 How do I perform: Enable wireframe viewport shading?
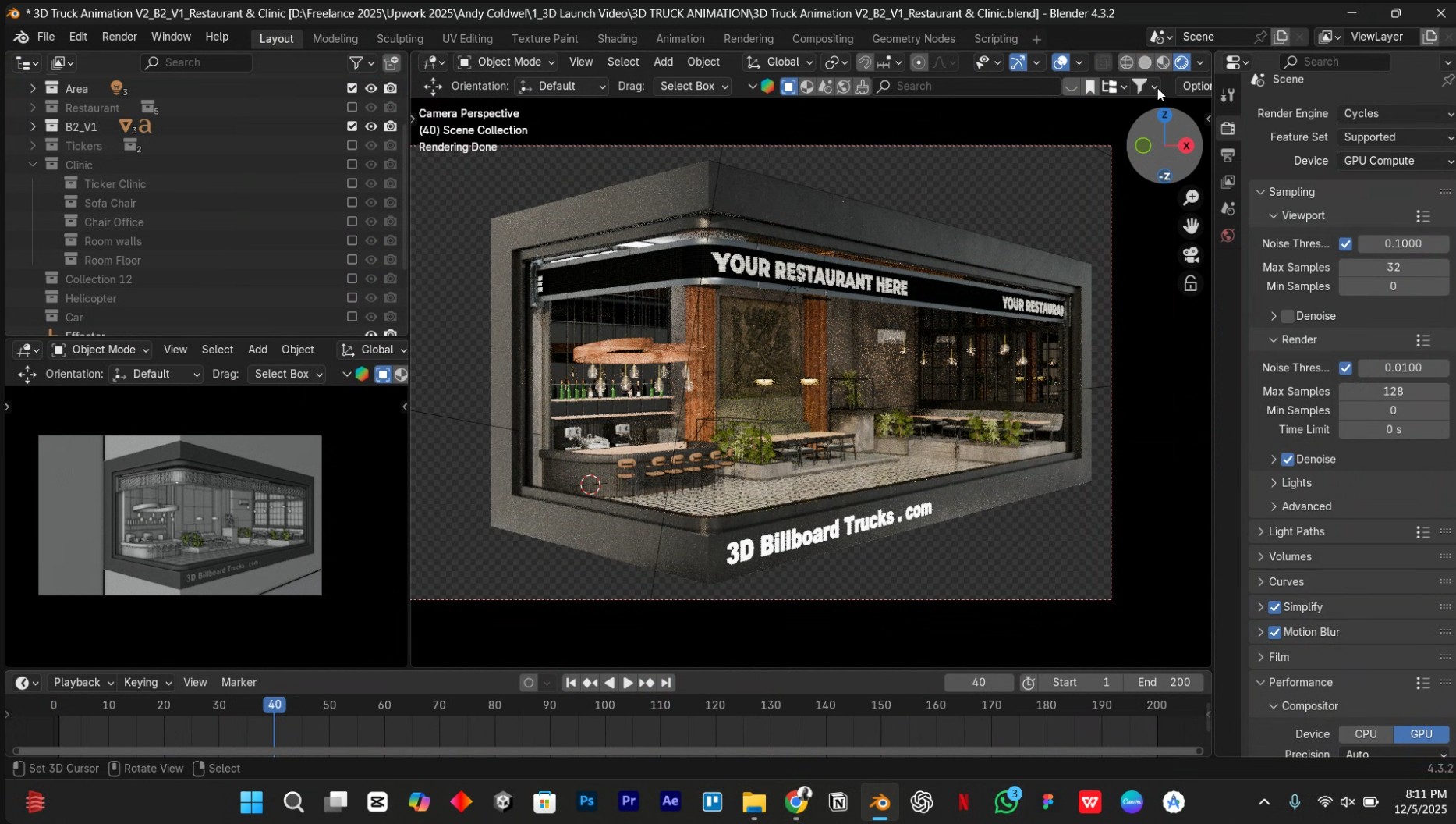click(1126, 62)
